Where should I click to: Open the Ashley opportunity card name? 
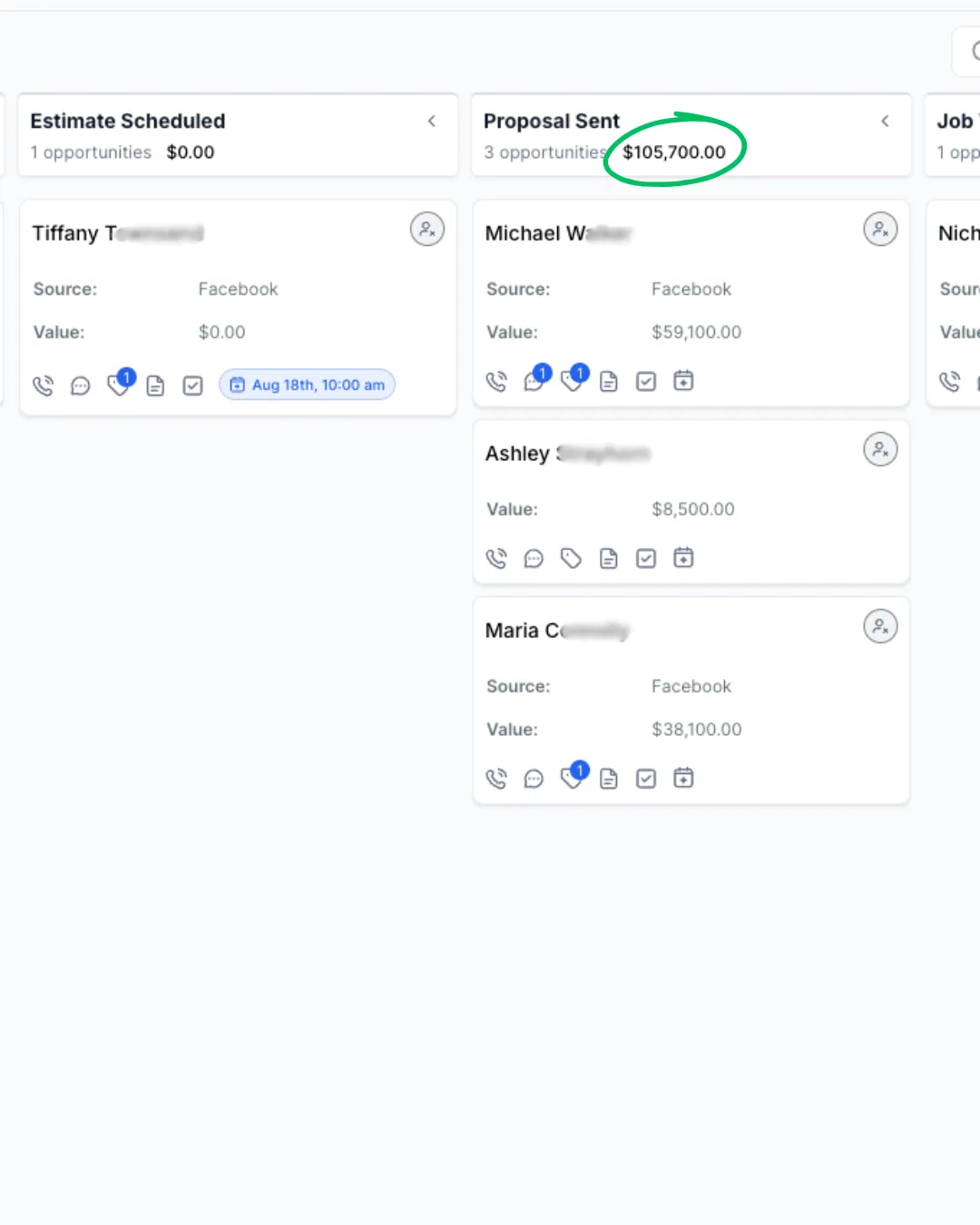(x=567, y=453)
